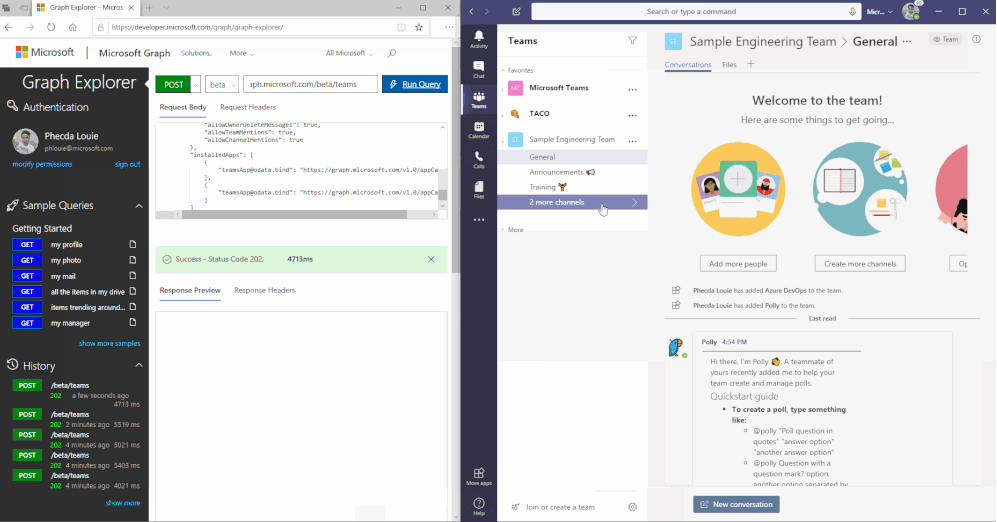997x522 pixels.
Task: Switch to the Files tab in General
Action: click(729, 64)
